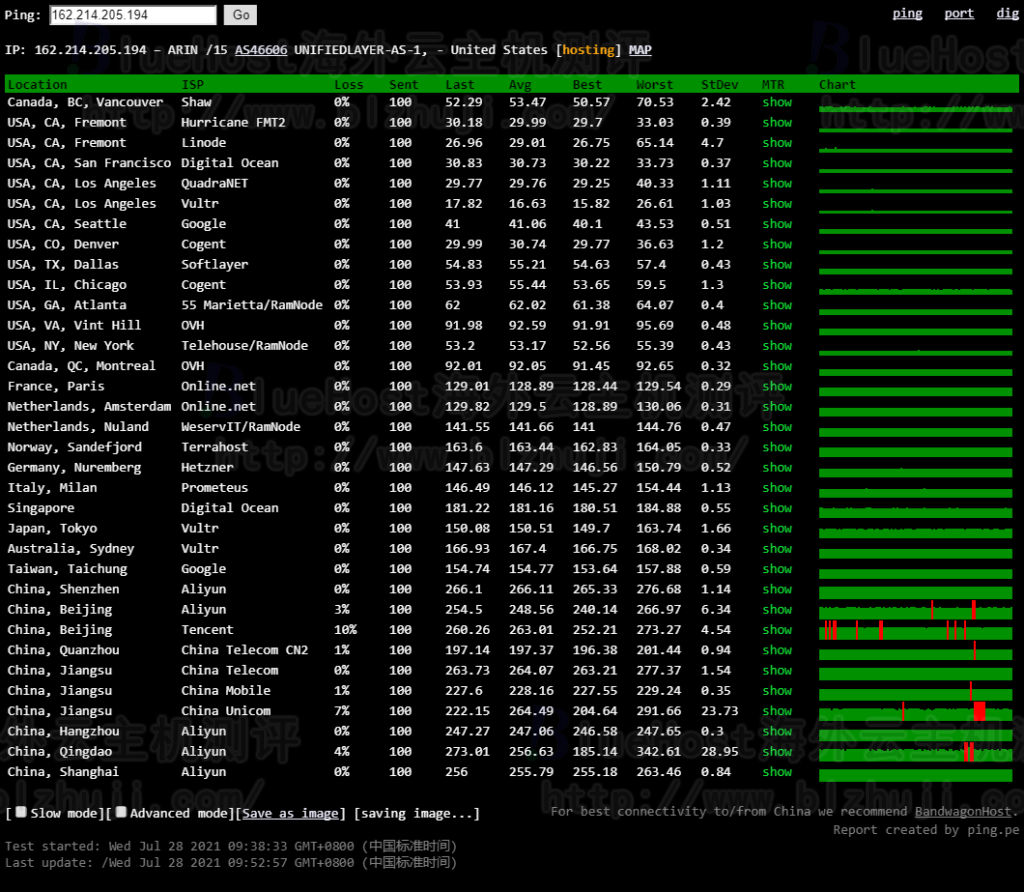Select the 10% loss value for Tencent
The width and height of the screenshot is (1024, 892).
345,630
